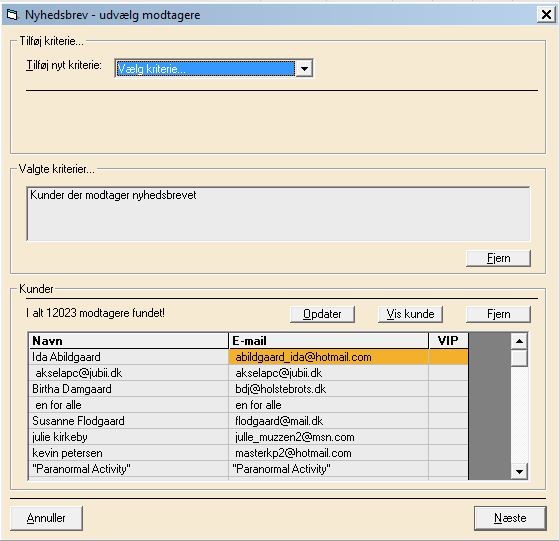Viewport: 559px width, 541px height.
Task: Click the VIP column header
Action: point(448,341)
